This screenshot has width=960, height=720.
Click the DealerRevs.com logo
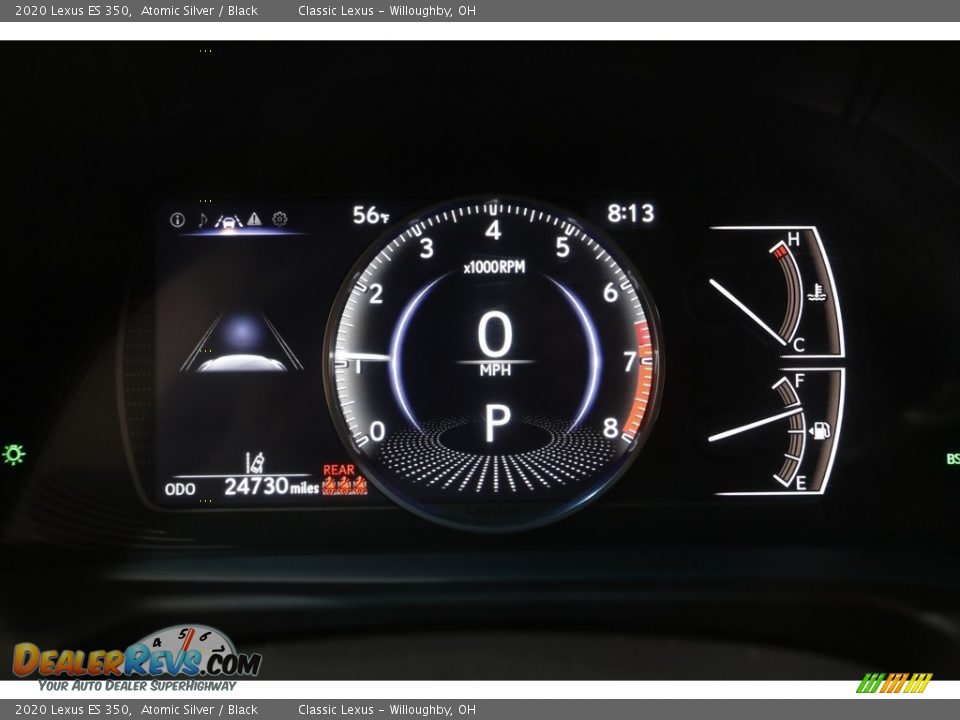point(137,659)
